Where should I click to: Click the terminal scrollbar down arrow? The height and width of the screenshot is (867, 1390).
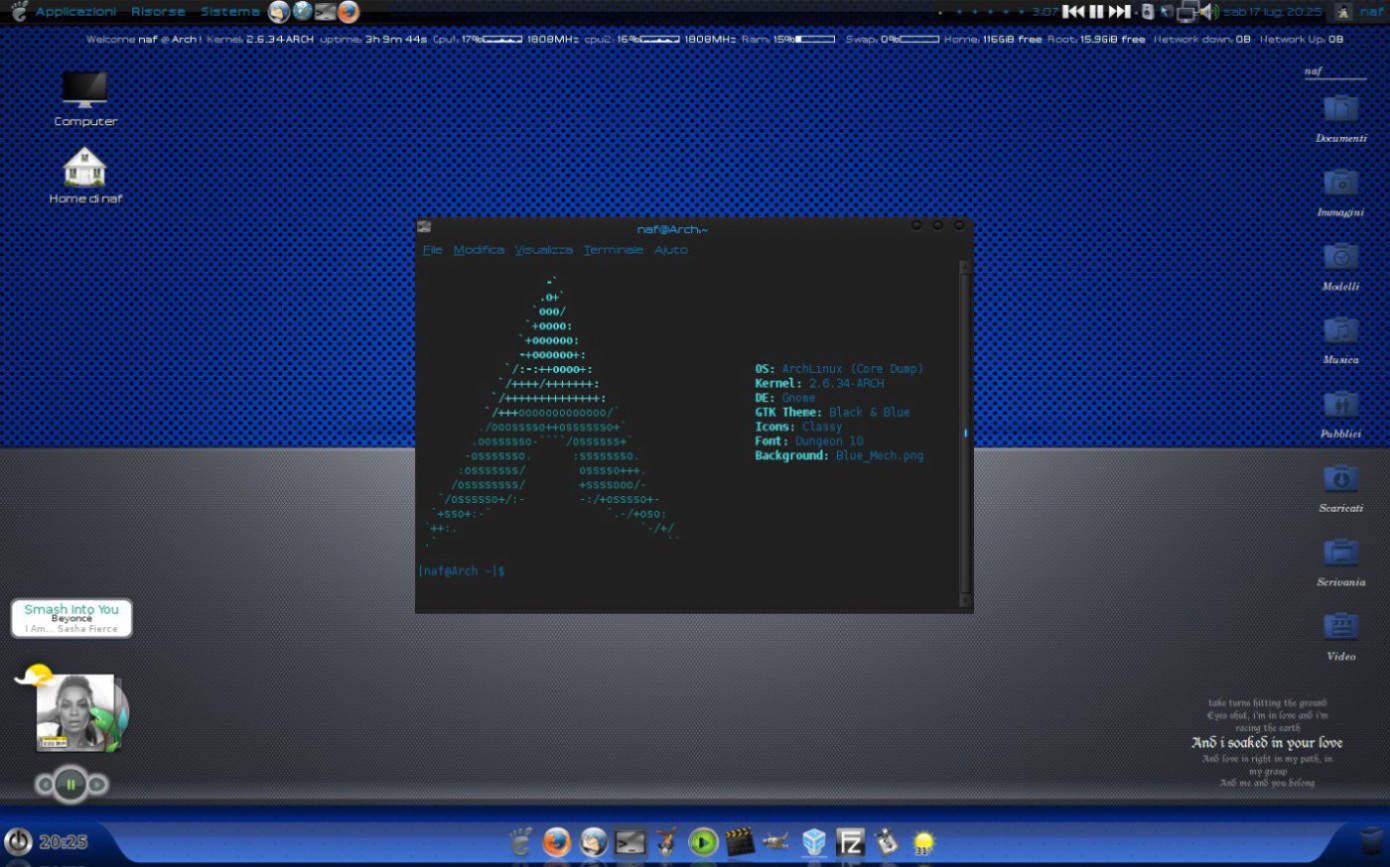965,601
